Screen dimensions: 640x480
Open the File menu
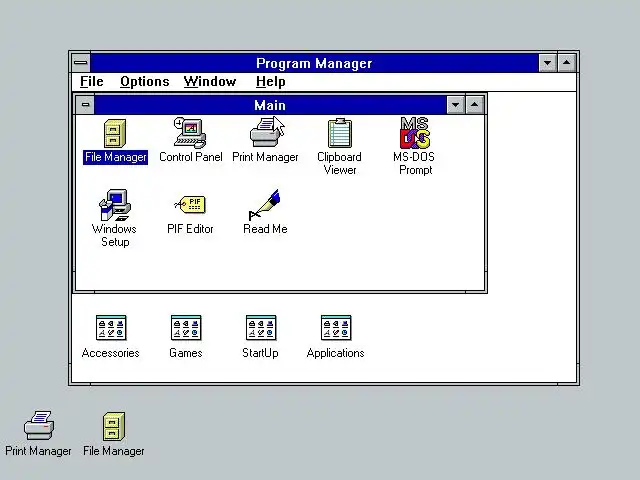(x=91, y=82)
